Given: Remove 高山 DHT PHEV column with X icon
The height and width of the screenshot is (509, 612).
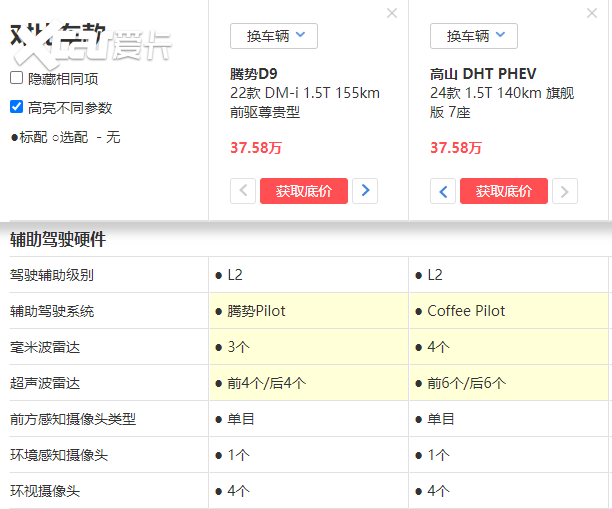Looking at the screenshot, I should tap(592, 13).
